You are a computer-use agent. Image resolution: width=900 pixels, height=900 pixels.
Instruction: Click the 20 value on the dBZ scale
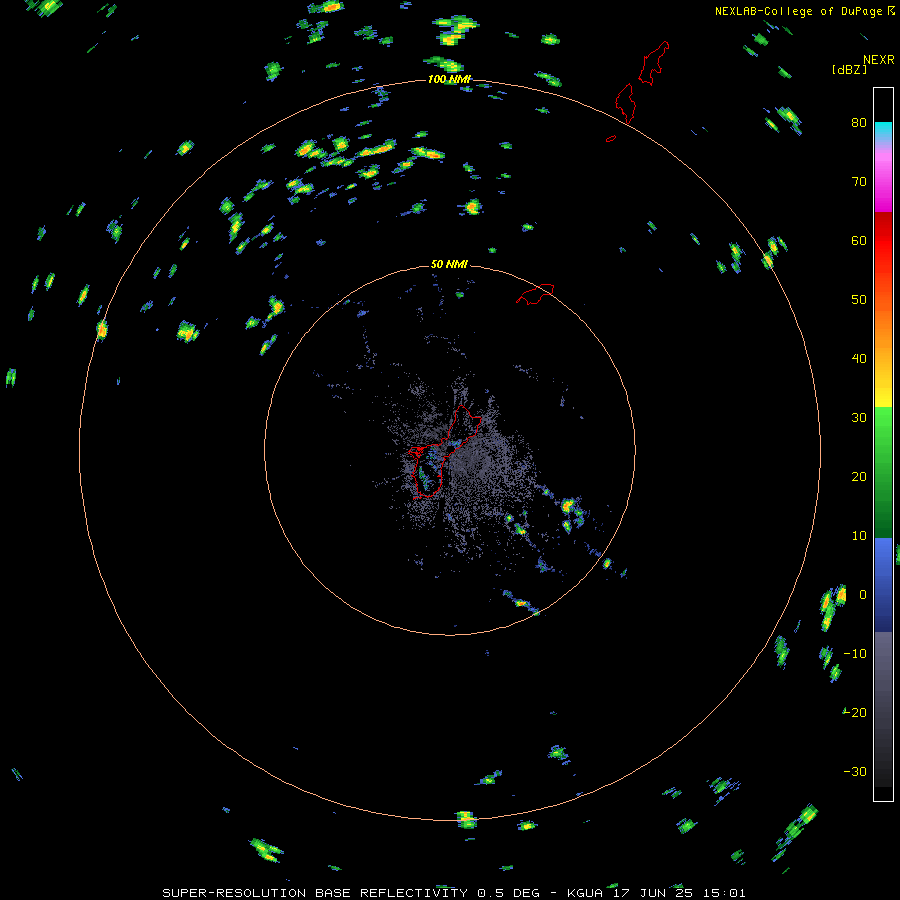point(859,477)
